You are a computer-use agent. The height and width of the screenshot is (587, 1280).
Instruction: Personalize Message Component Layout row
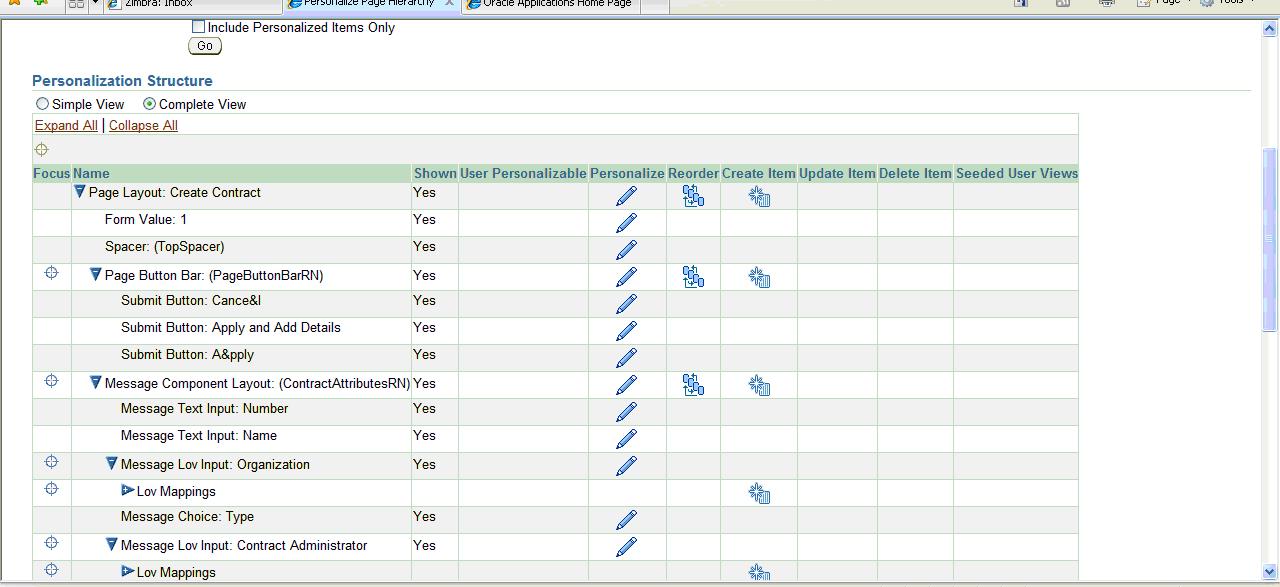[626, 385]
